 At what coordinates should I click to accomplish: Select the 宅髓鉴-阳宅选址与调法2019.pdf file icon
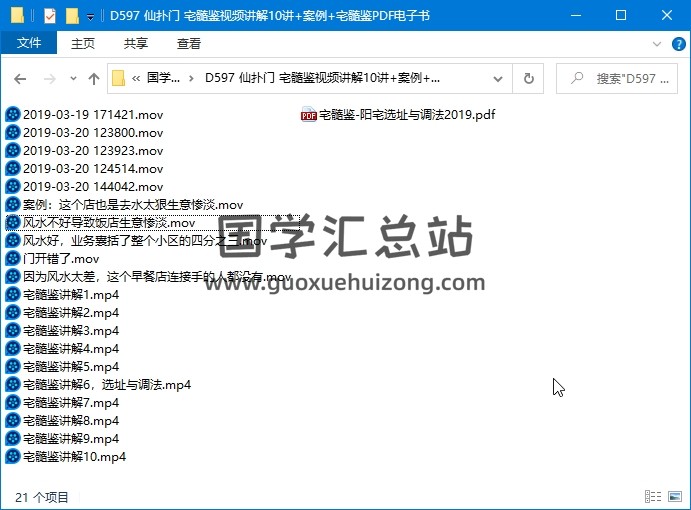point(309,115)
